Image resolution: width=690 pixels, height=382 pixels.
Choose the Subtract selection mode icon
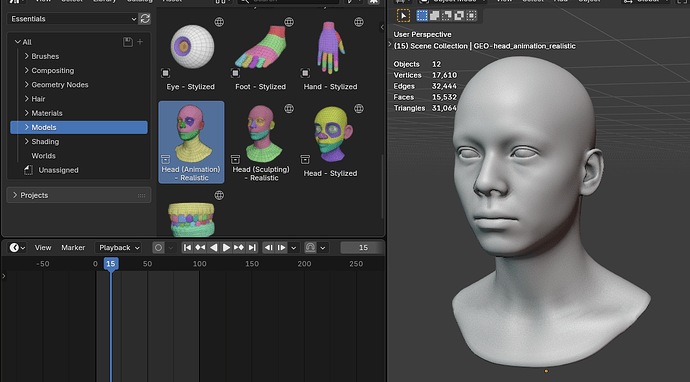(x=447, y=15)
